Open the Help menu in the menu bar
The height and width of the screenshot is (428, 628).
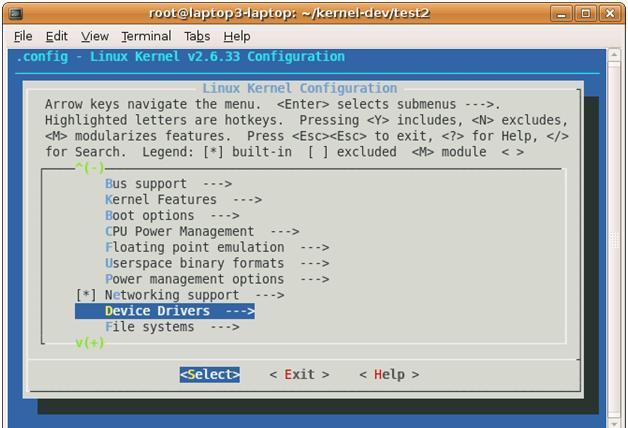tap(237, 36)
